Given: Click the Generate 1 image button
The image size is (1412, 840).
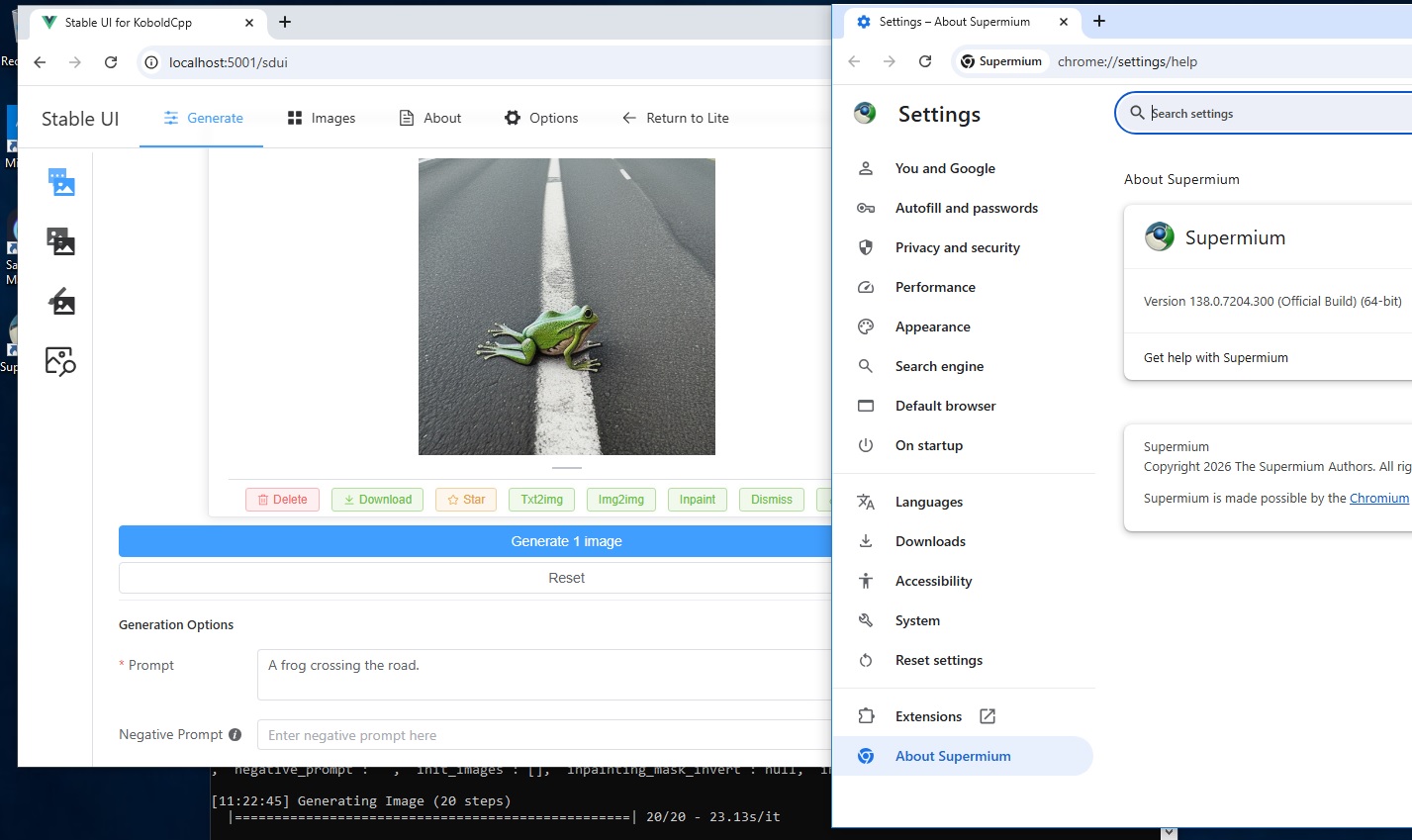Looking at the screenshot, I should coord(475,541).
